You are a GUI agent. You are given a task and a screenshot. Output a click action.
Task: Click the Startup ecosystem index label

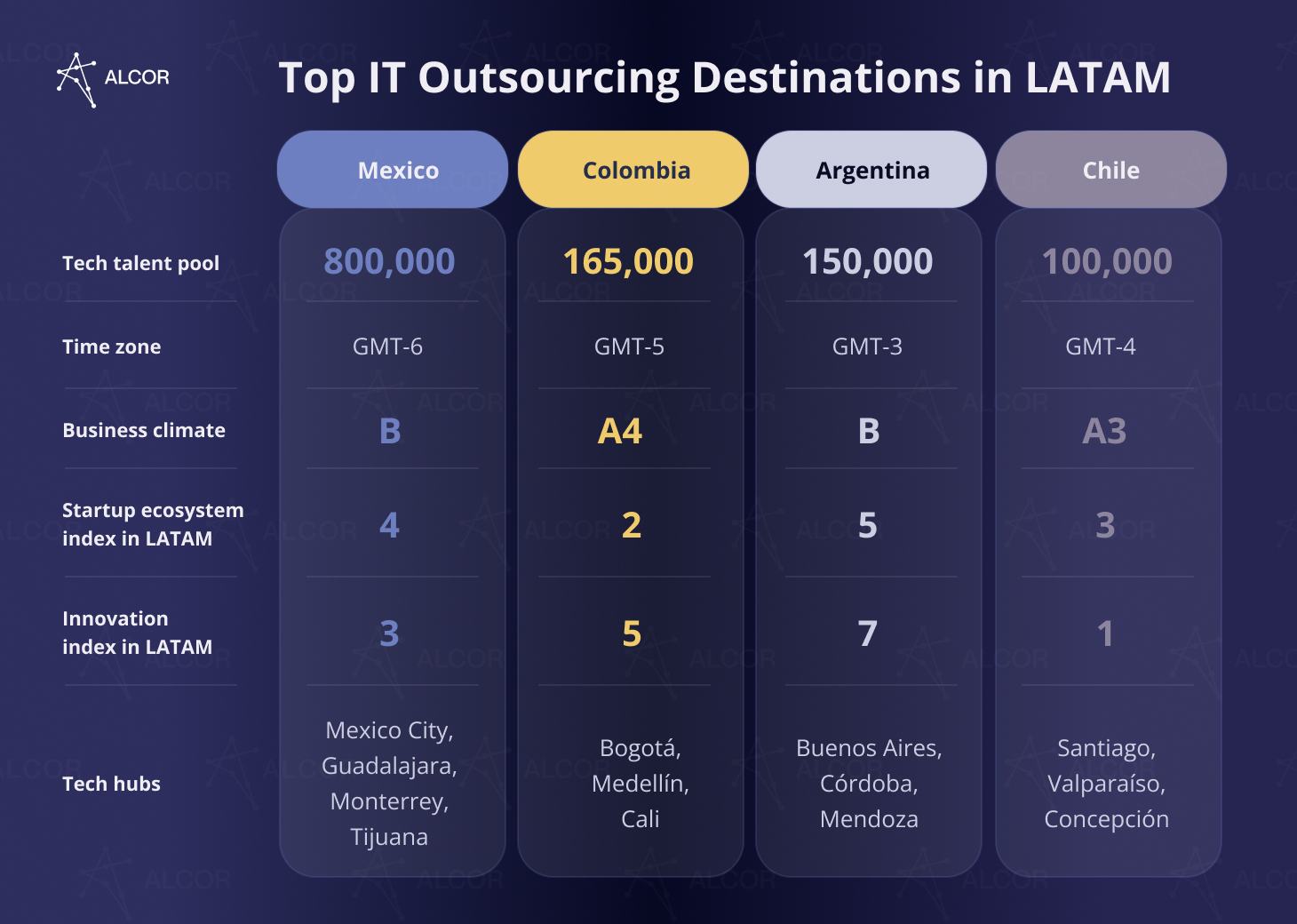click(152, 524)
